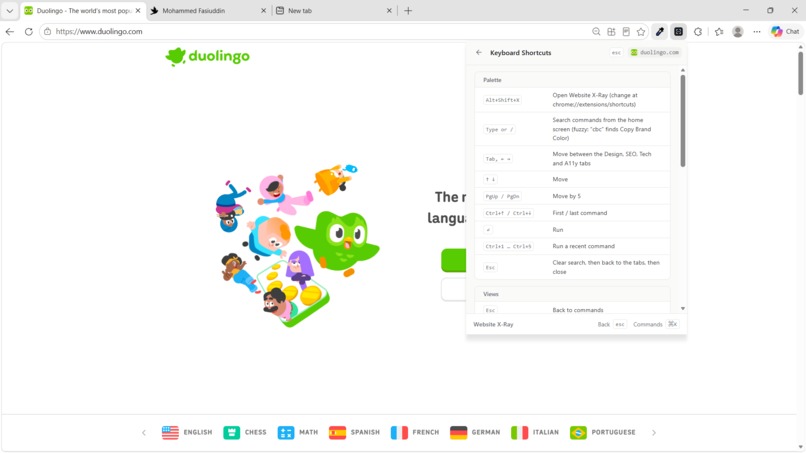Close the Duolingo tab

pos(138,10)
